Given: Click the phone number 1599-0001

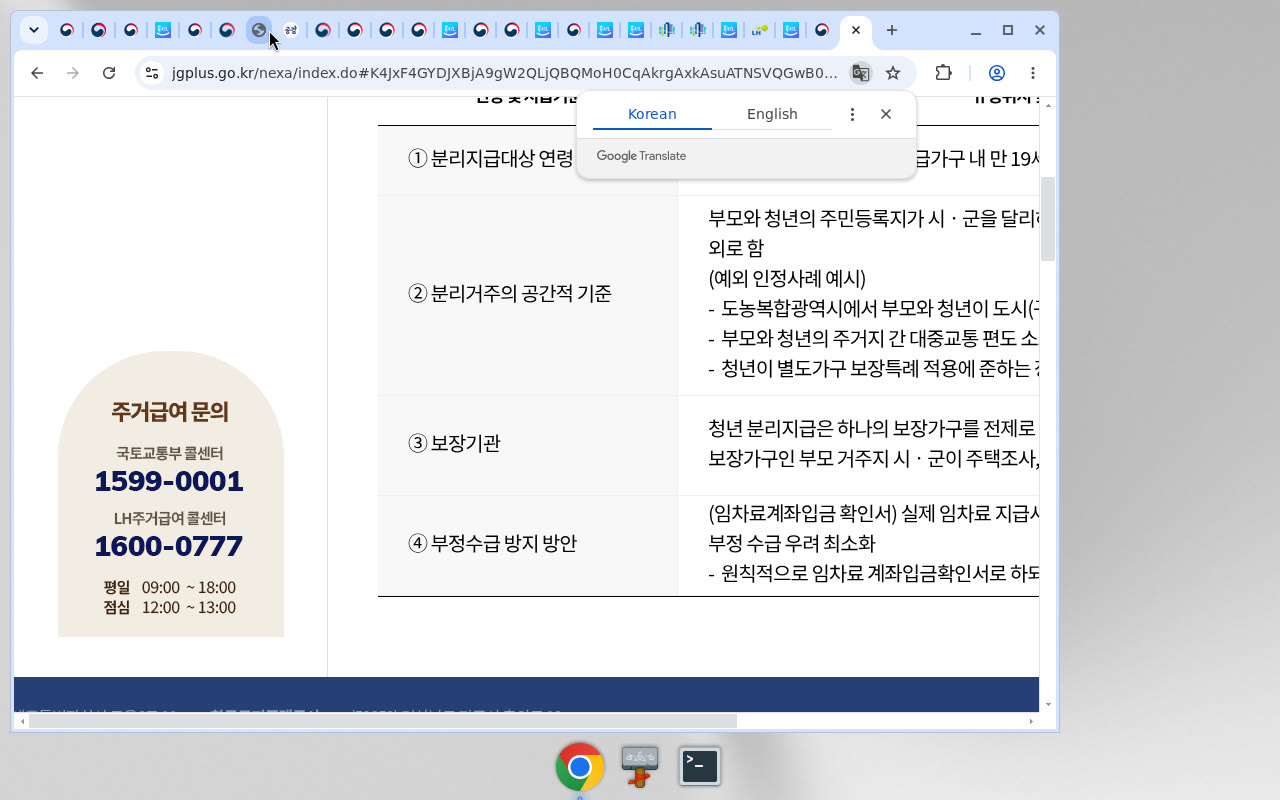Looking at the screenshot, I should coord(169,482).
